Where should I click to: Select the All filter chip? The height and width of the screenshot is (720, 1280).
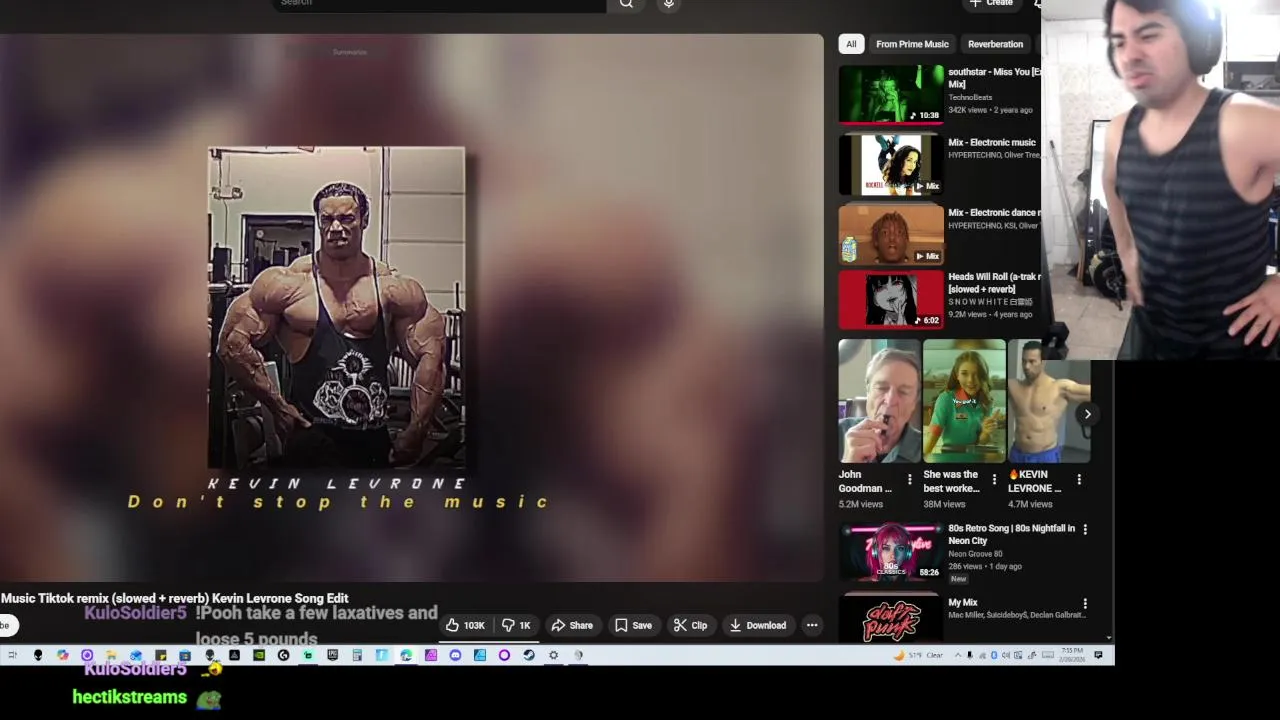[851, 44]
